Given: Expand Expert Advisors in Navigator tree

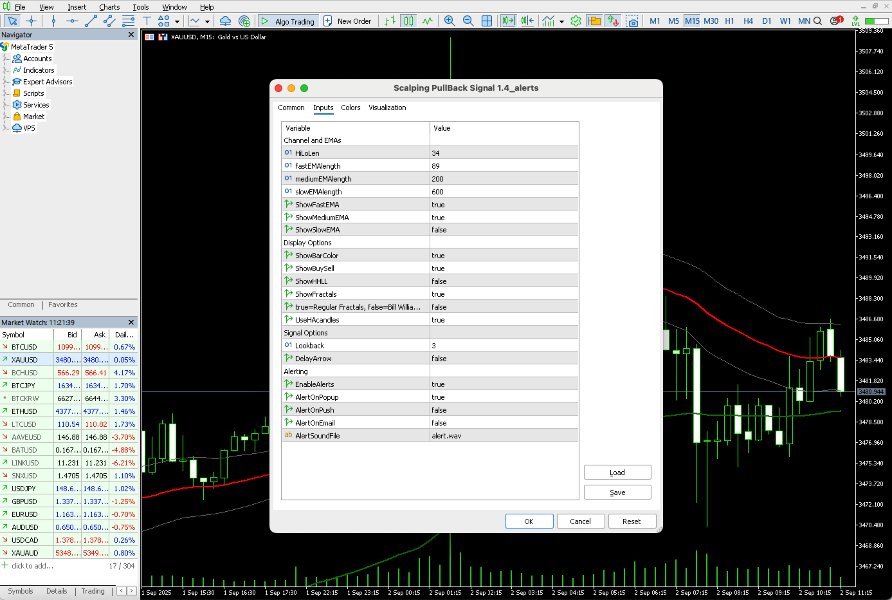Looking at the screenshot, I should pyautogui.click(x=6, y=82).
